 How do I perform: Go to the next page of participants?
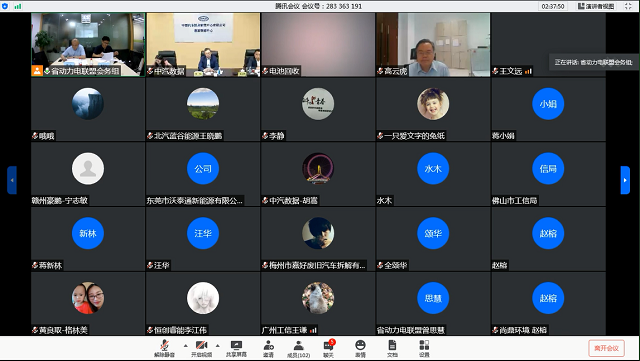tap(625, 180)
